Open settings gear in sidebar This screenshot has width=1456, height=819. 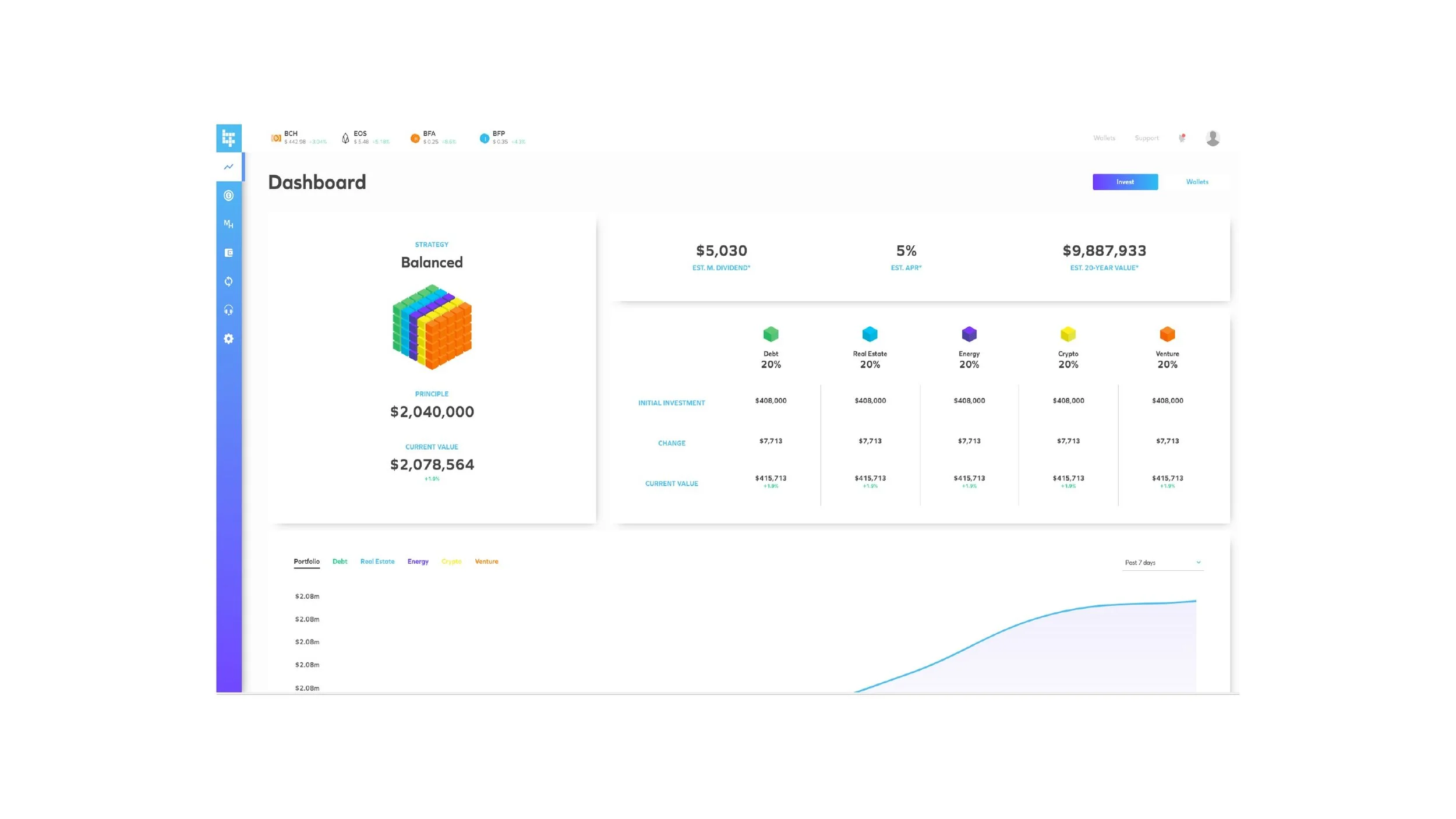pyautogui.click(x=228, y=338)
